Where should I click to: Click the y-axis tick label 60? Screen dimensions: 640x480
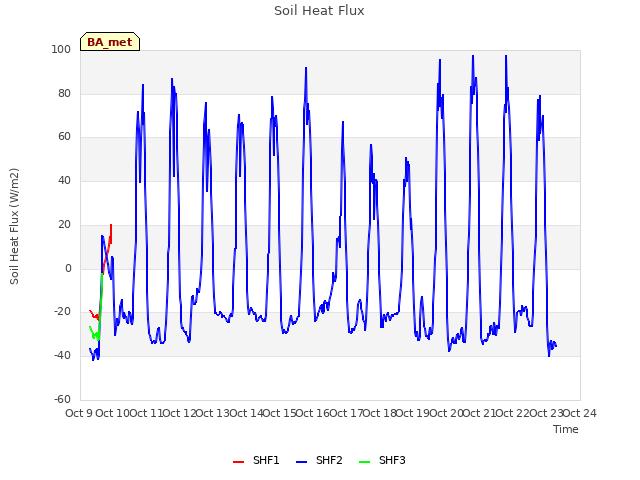click(x=64, y=137)
